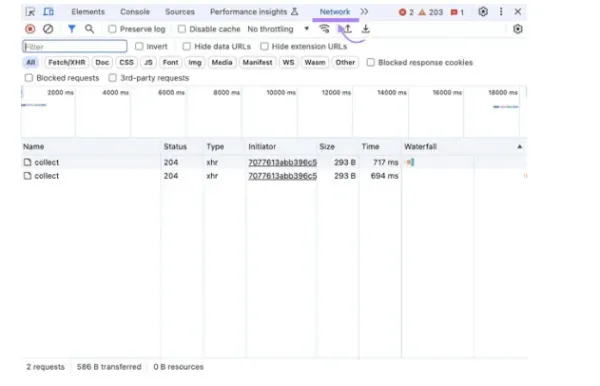Enable Preserve log checkbox
The height and width of the screenshot is (386, 600).
(112, 29)
